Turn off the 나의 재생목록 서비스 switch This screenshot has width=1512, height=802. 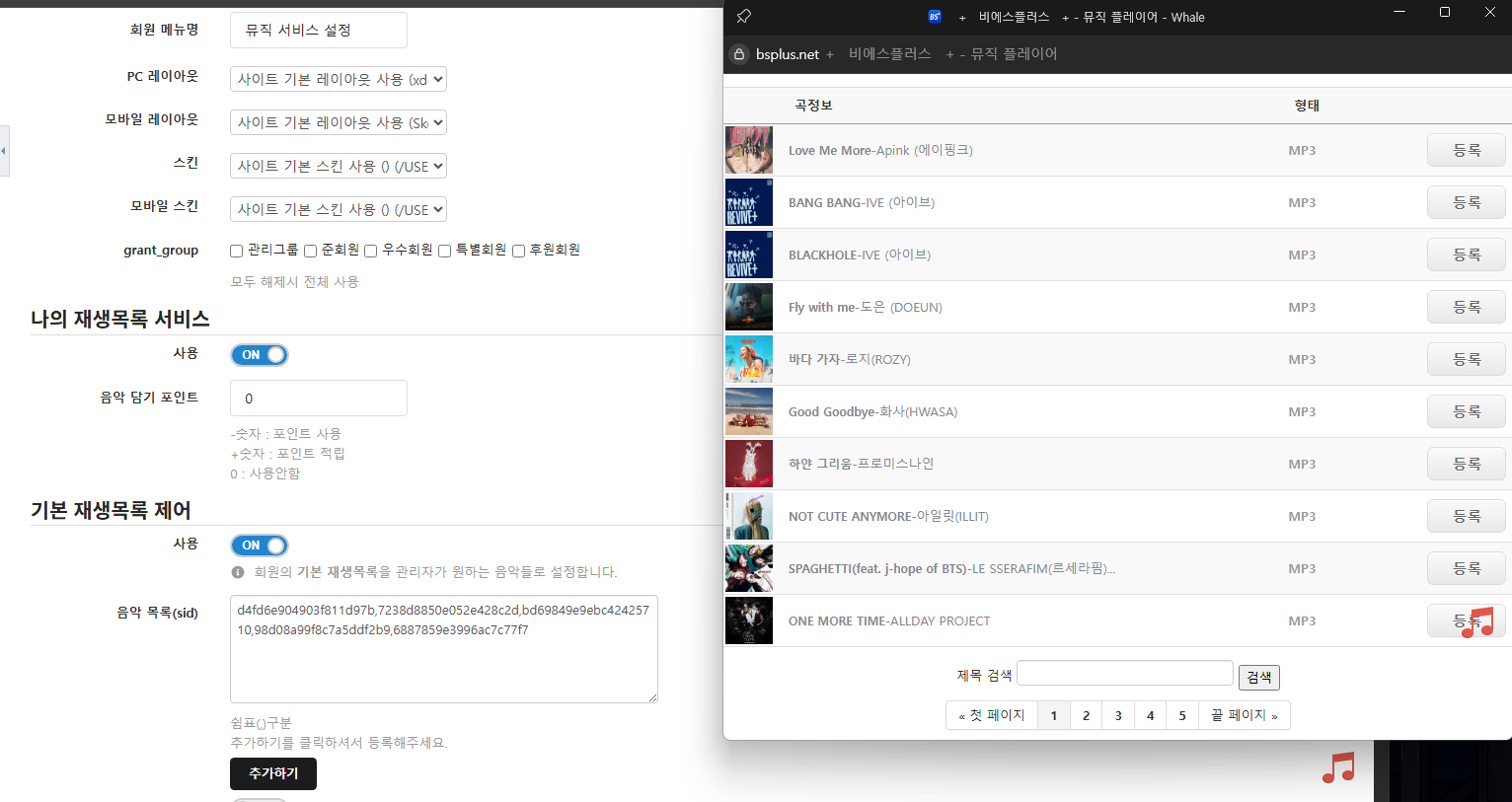point(260,355)
